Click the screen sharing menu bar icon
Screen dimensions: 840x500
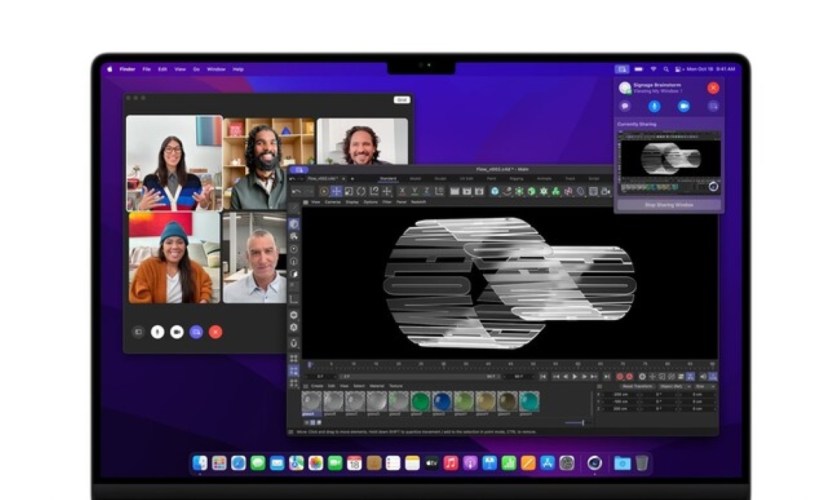[x=621, y=69]
